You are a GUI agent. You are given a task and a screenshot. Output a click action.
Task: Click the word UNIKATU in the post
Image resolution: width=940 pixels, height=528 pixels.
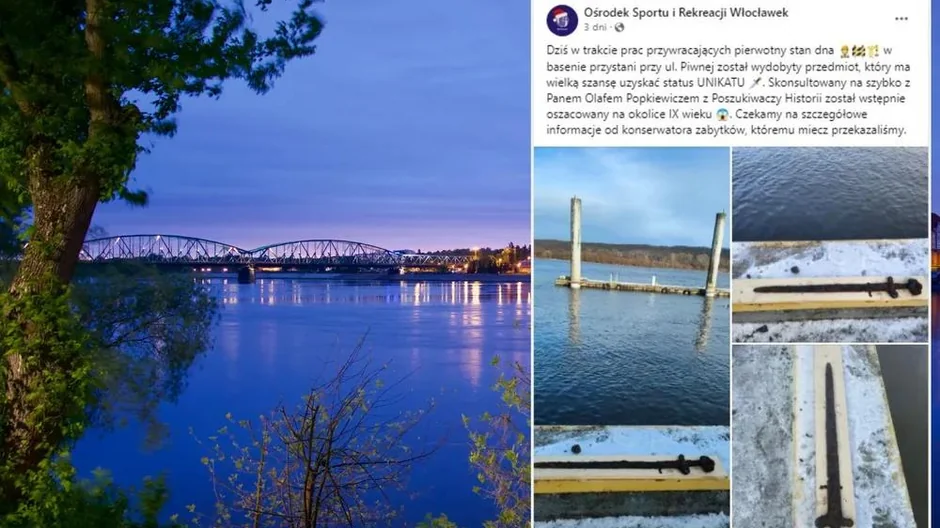pyautogui.click(x=721, y=83)
